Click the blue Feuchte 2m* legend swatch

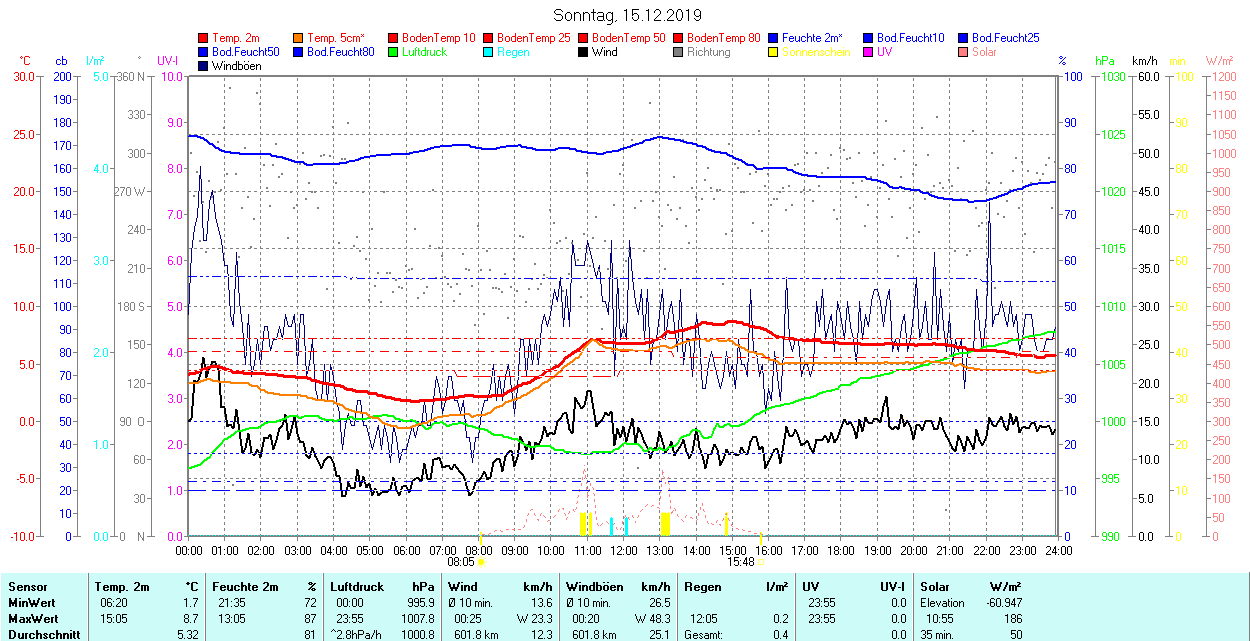(x=774, y=38)
